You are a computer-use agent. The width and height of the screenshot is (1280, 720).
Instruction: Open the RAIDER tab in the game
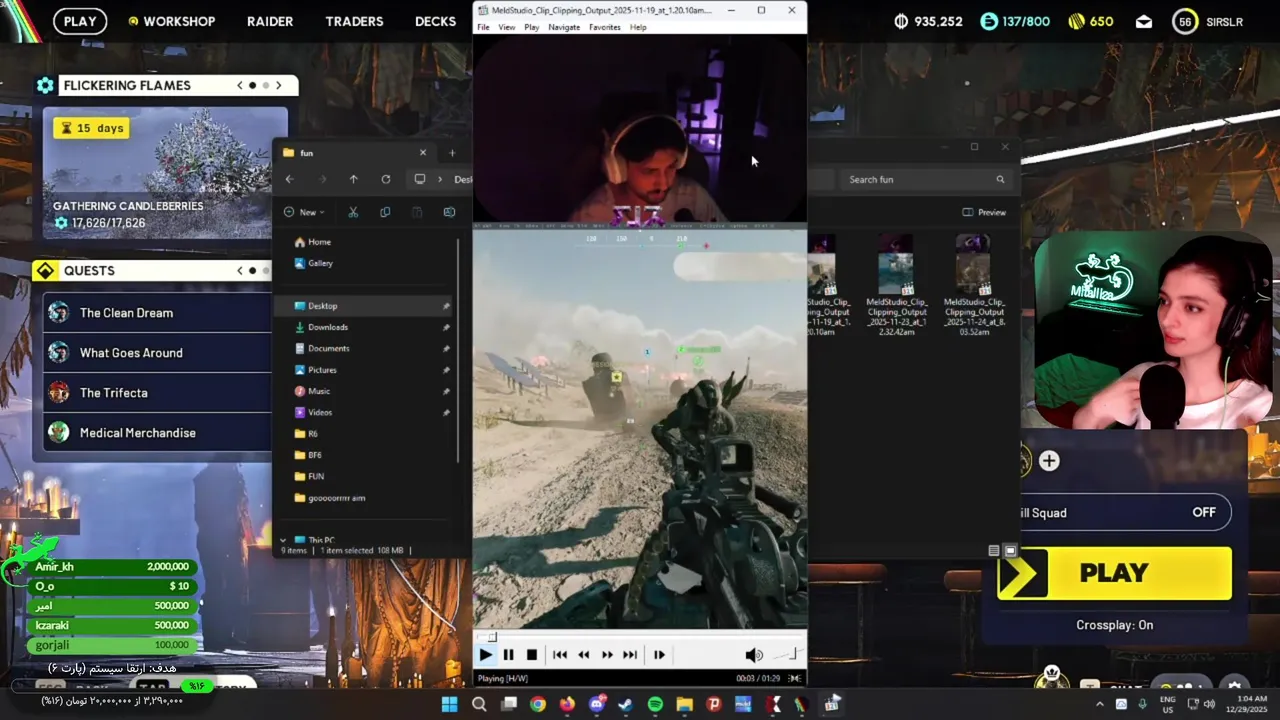270,21
